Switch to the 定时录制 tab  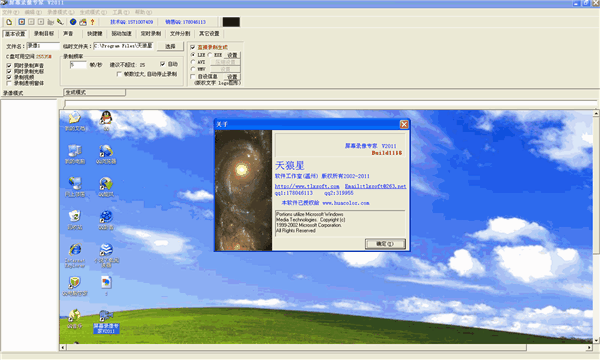pyautogui.click(x=151, y=34)
